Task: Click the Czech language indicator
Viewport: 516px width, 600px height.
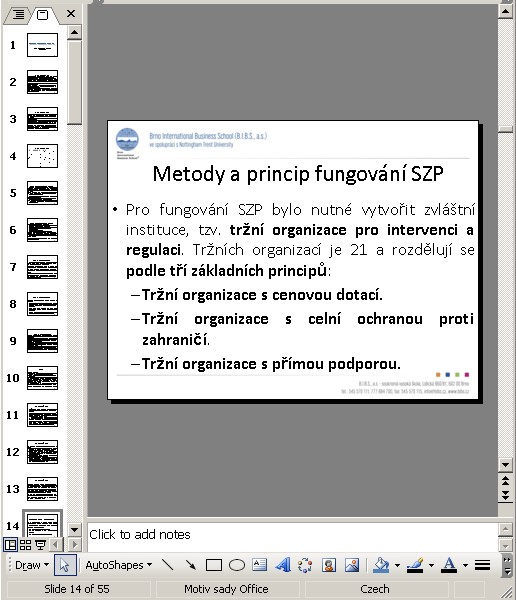Action: pos(375,589)
